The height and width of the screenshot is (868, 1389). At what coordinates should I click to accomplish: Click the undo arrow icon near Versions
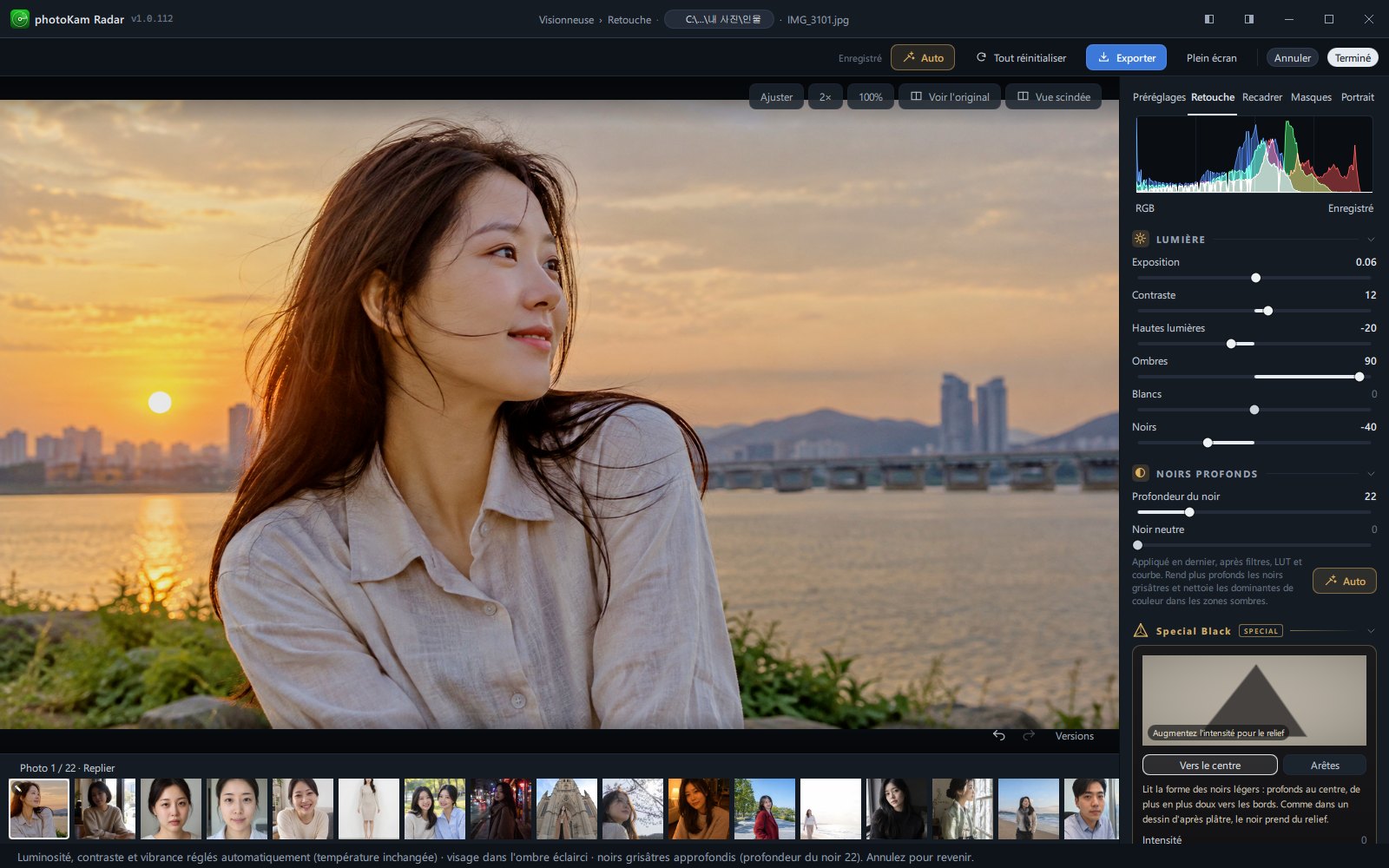[999, 735]
